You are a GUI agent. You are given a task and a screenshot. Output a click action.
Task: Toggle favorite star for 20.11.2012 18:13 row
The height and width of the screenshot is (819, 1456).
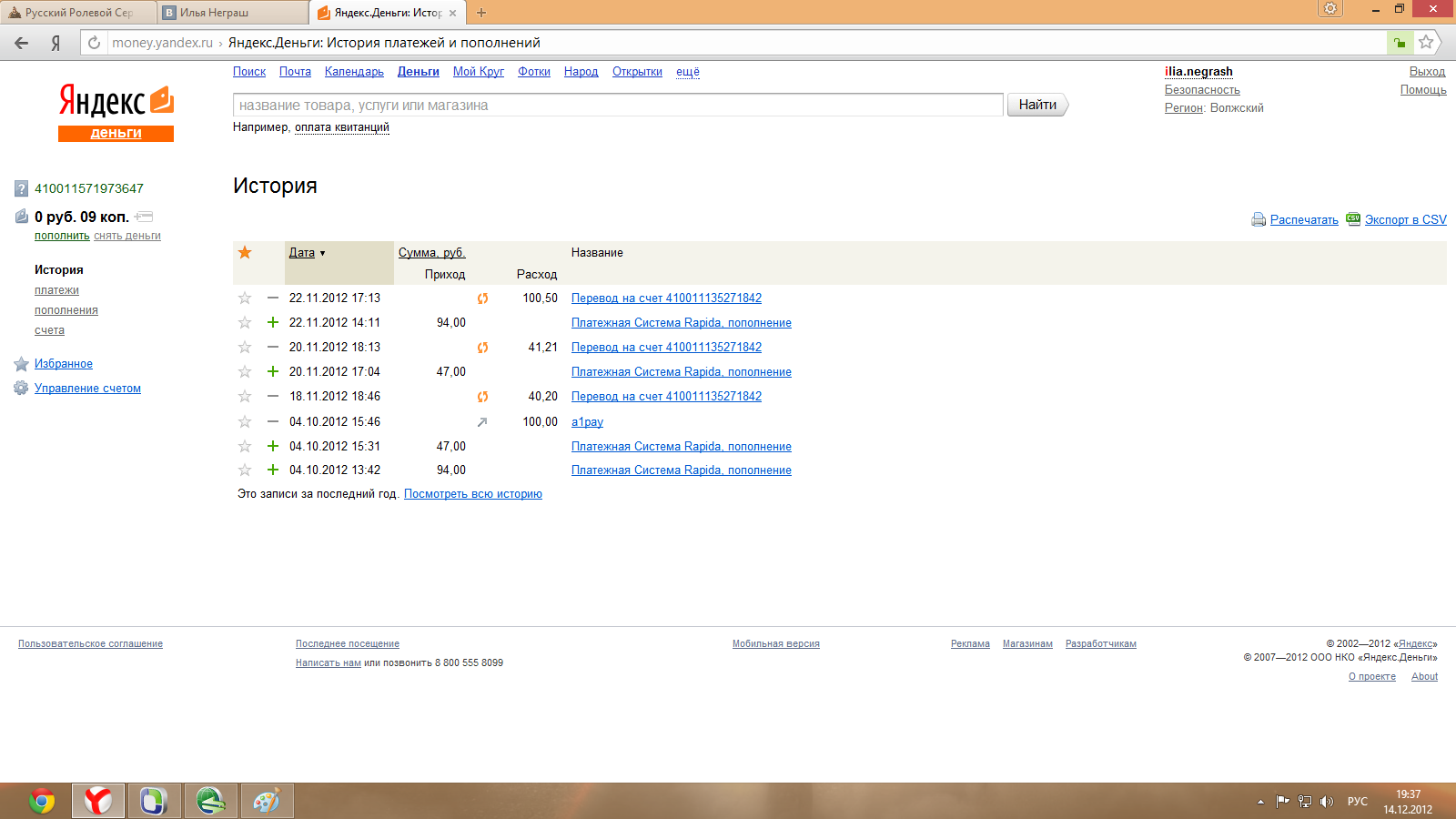point(245,347)
